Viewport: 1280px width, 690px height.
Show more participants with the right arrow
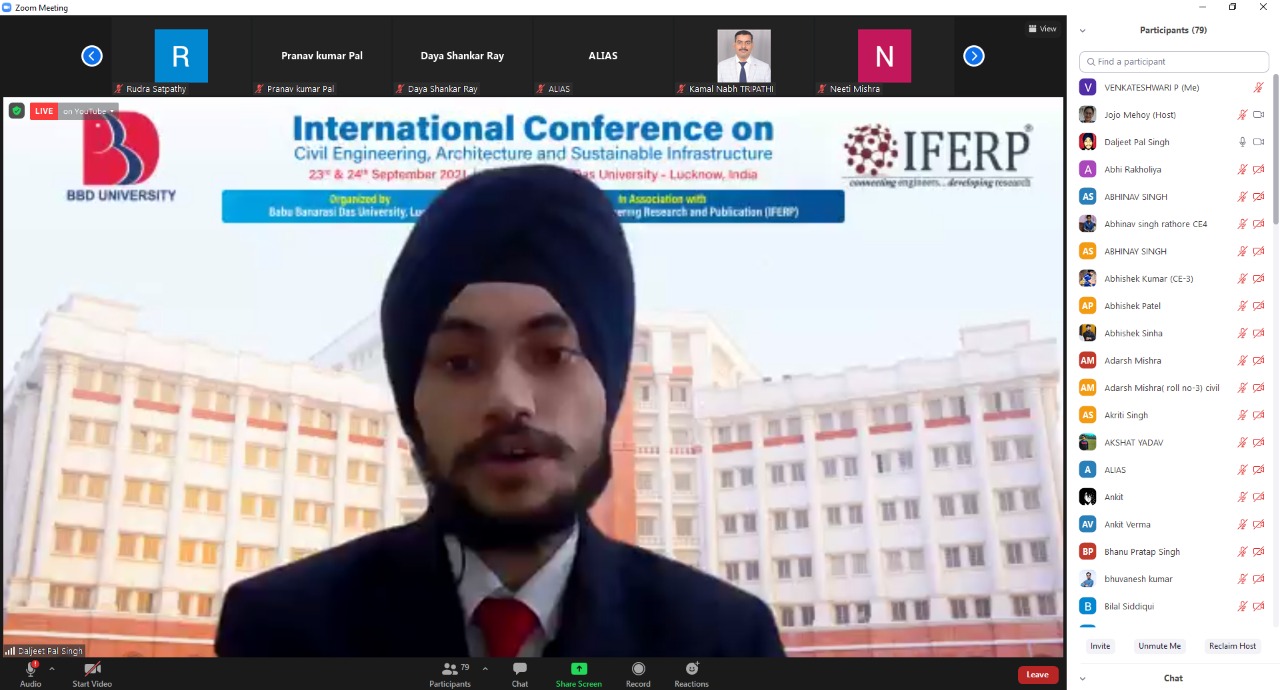(x=974, y=56)
